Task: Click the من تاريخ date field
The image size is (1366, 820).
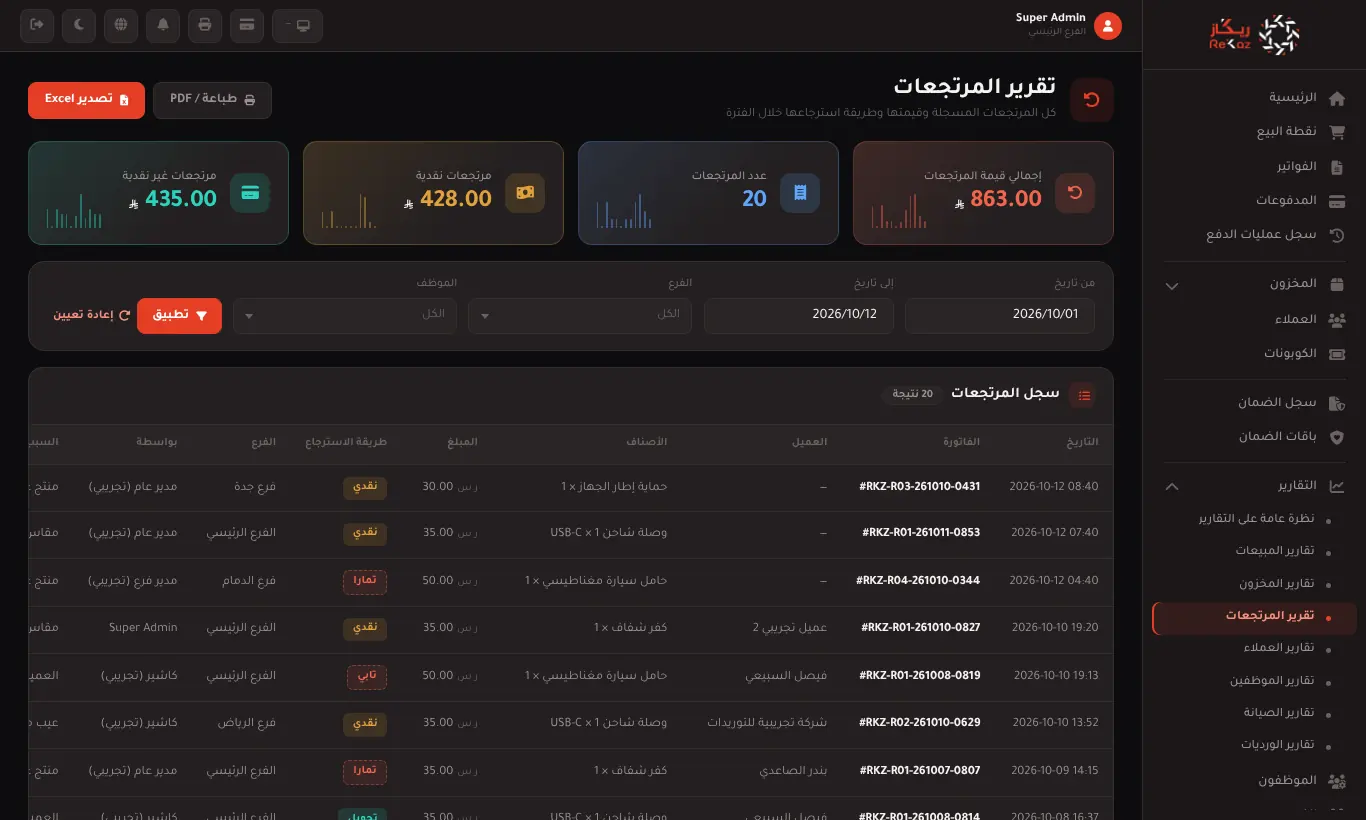Action: coord(1000,315)
